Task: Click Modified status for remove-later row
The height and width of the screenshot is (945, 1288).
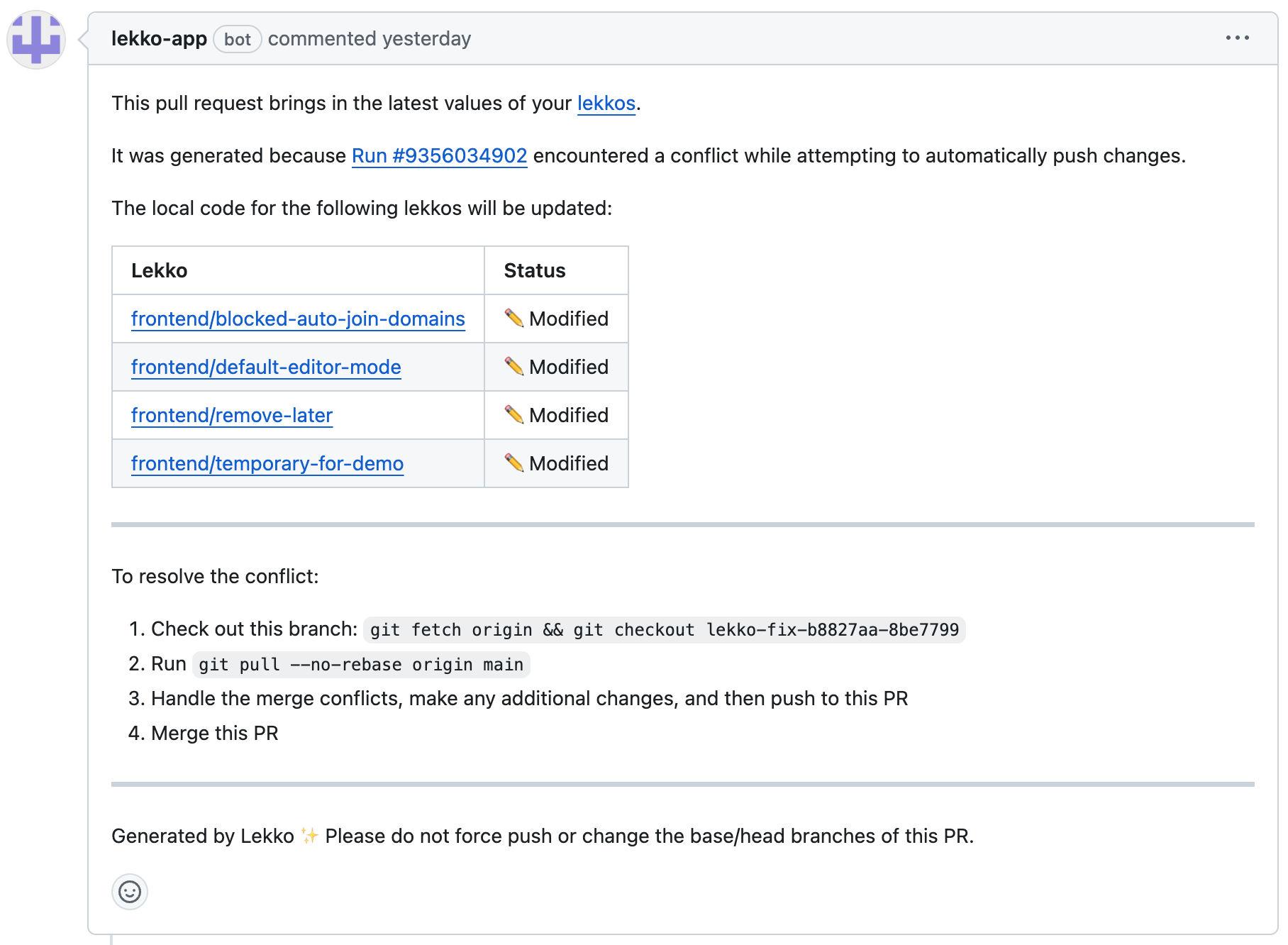Action: tap(557, 416)
